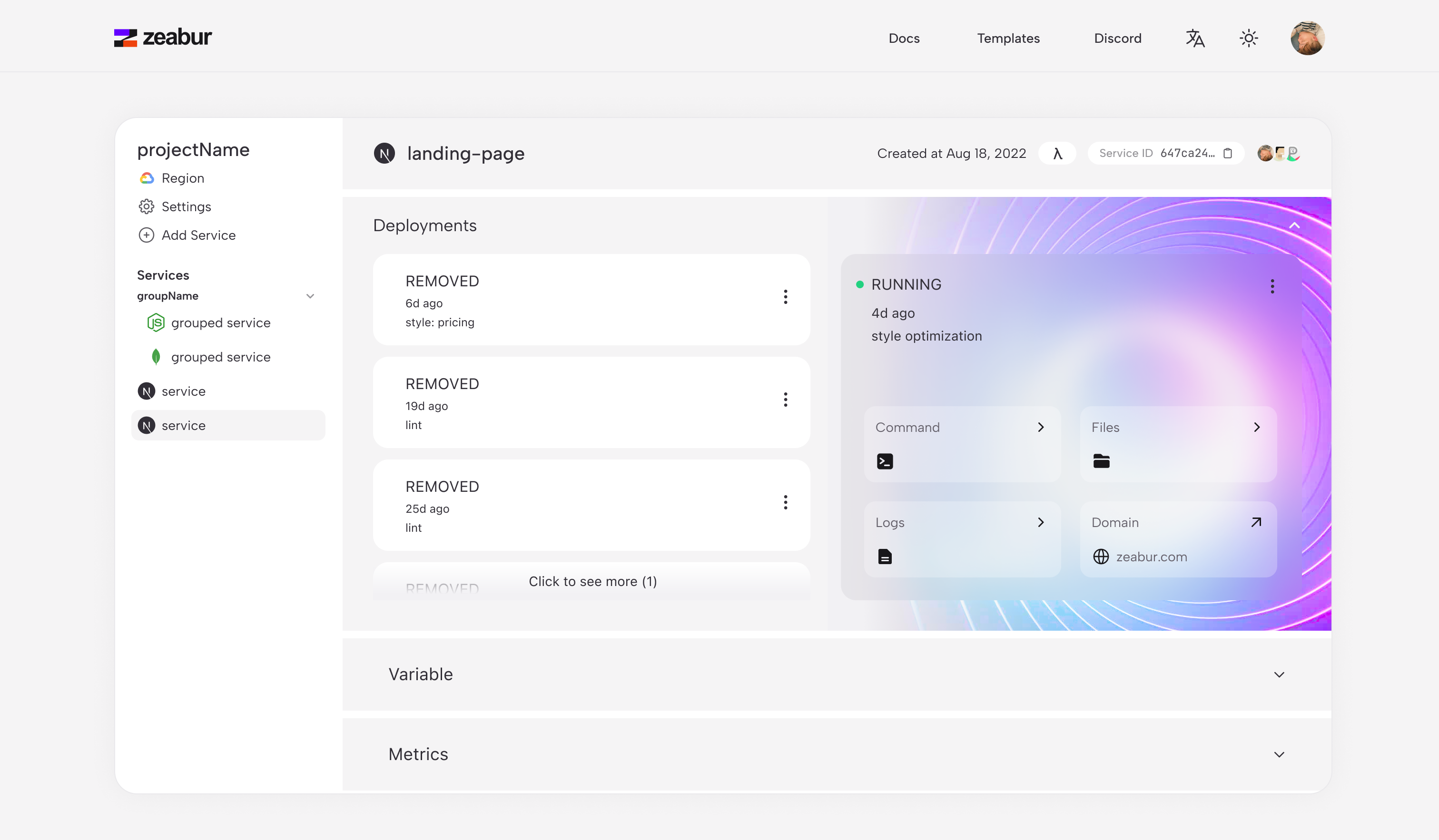Open options for RUNNING deployment

pos(1272,286)
